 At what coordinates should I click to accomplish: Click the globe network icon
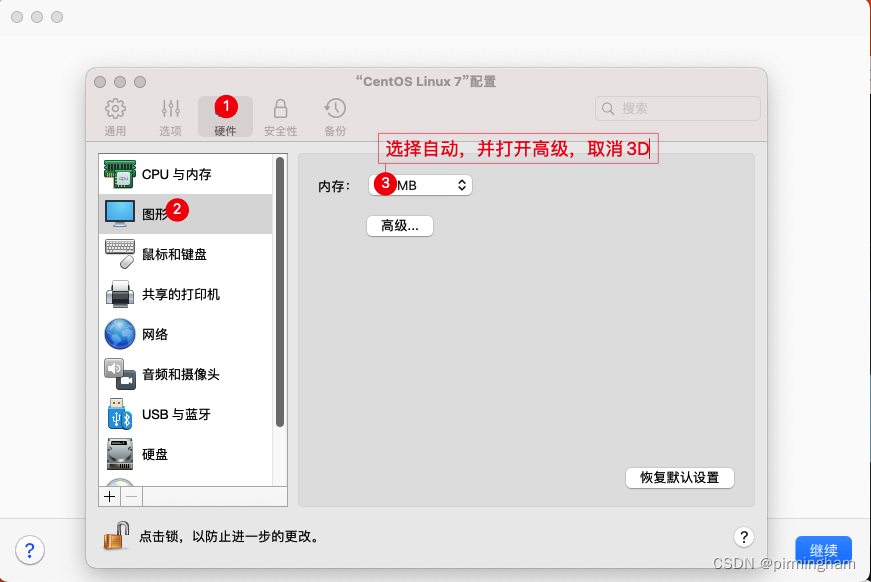pyautogui.click(x=120, y=334)
